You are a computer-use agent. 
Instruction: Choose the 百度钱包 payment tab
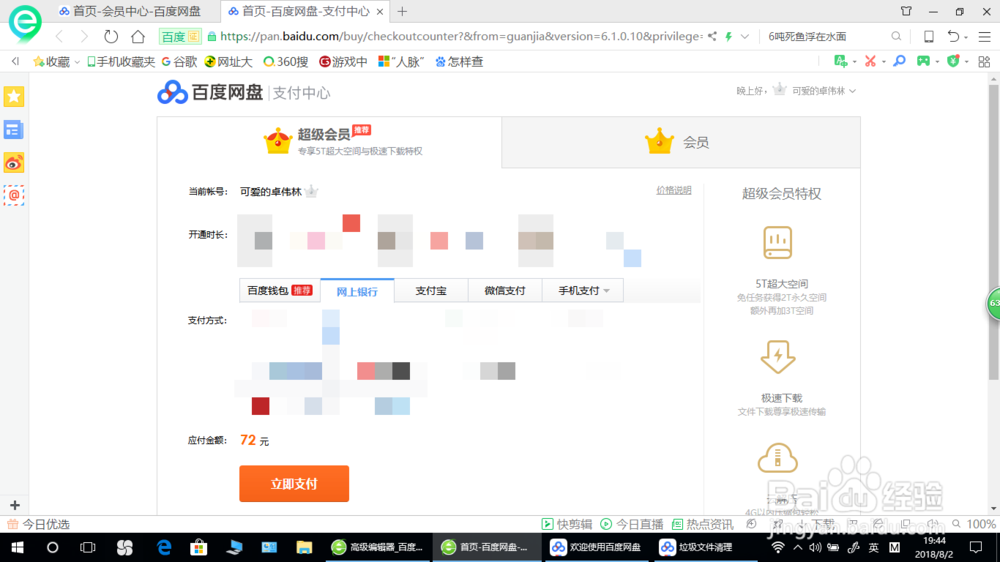[279, 290]
